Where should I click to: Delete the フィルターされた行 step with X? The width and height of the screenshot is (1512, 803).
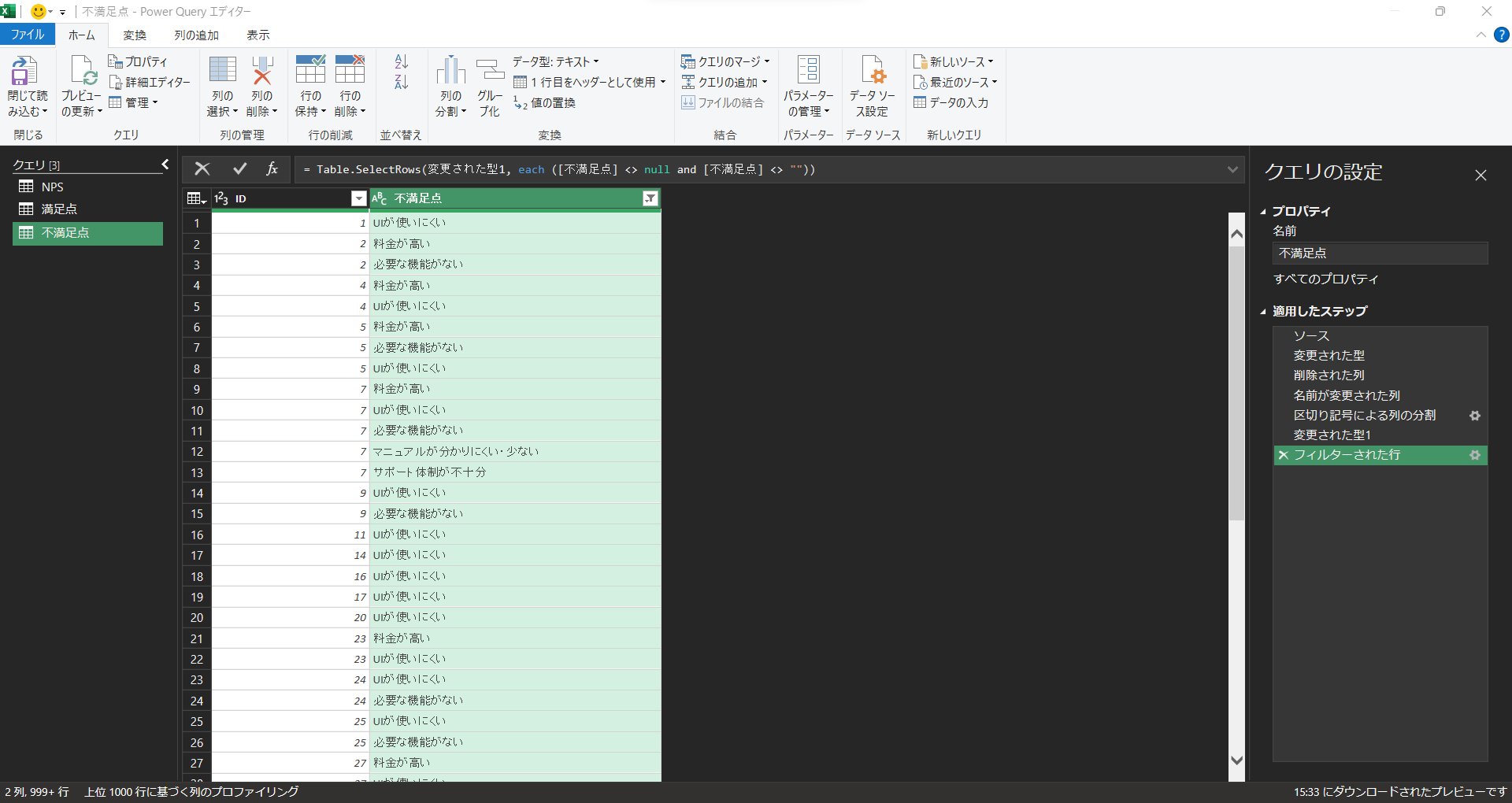[1284, 455]
